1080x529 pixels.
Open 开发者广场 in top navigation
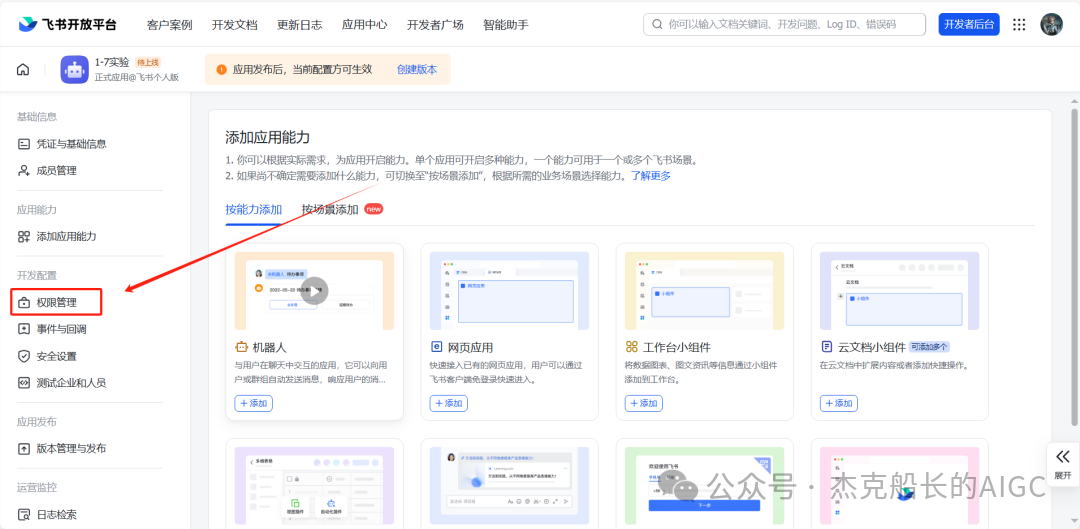pyautogui.click(x=435, y=25)
